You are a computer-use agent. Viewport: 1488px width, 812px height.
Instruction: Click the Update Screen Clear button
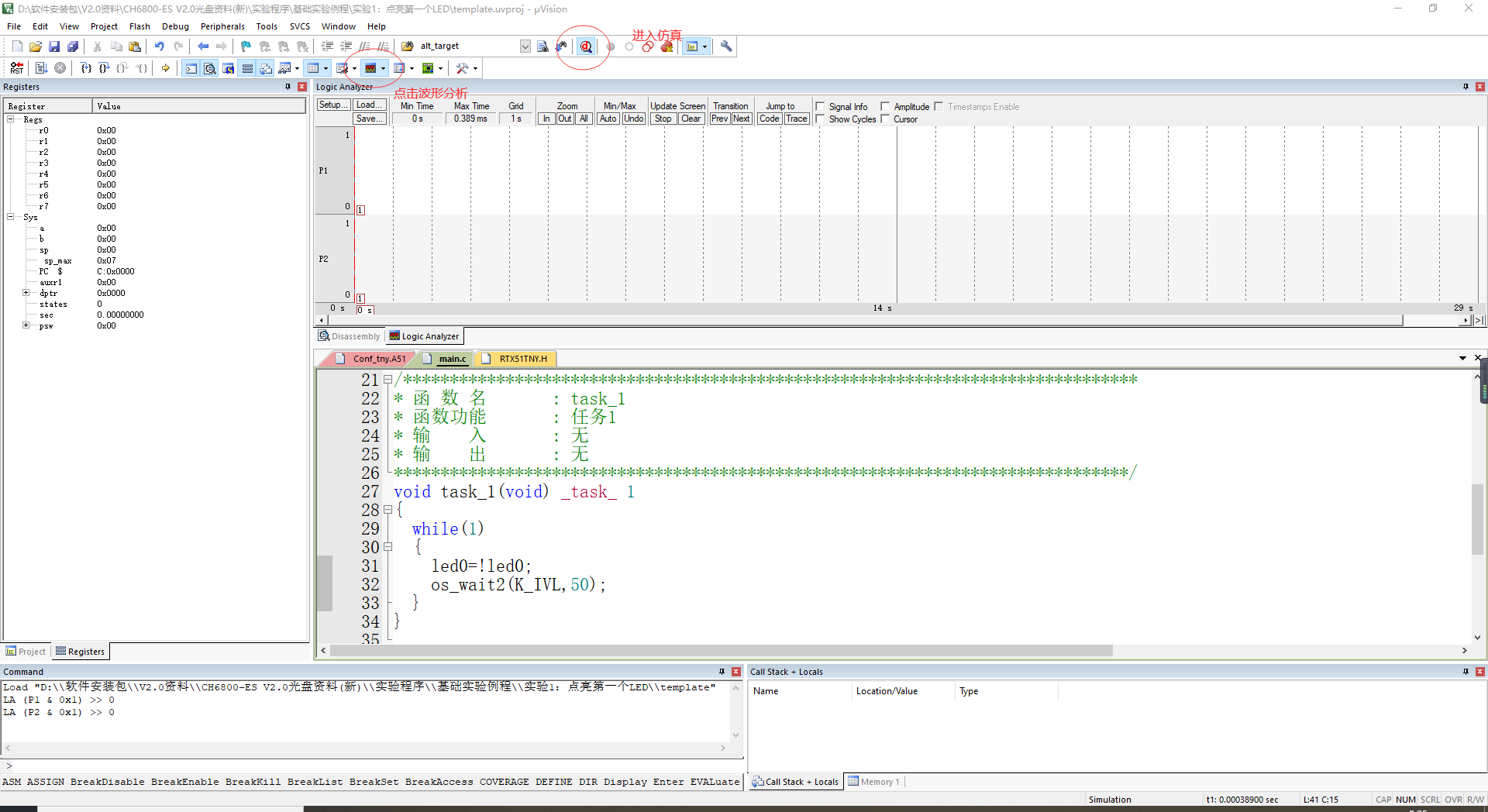pyautogui.click(x=691, y=119)
